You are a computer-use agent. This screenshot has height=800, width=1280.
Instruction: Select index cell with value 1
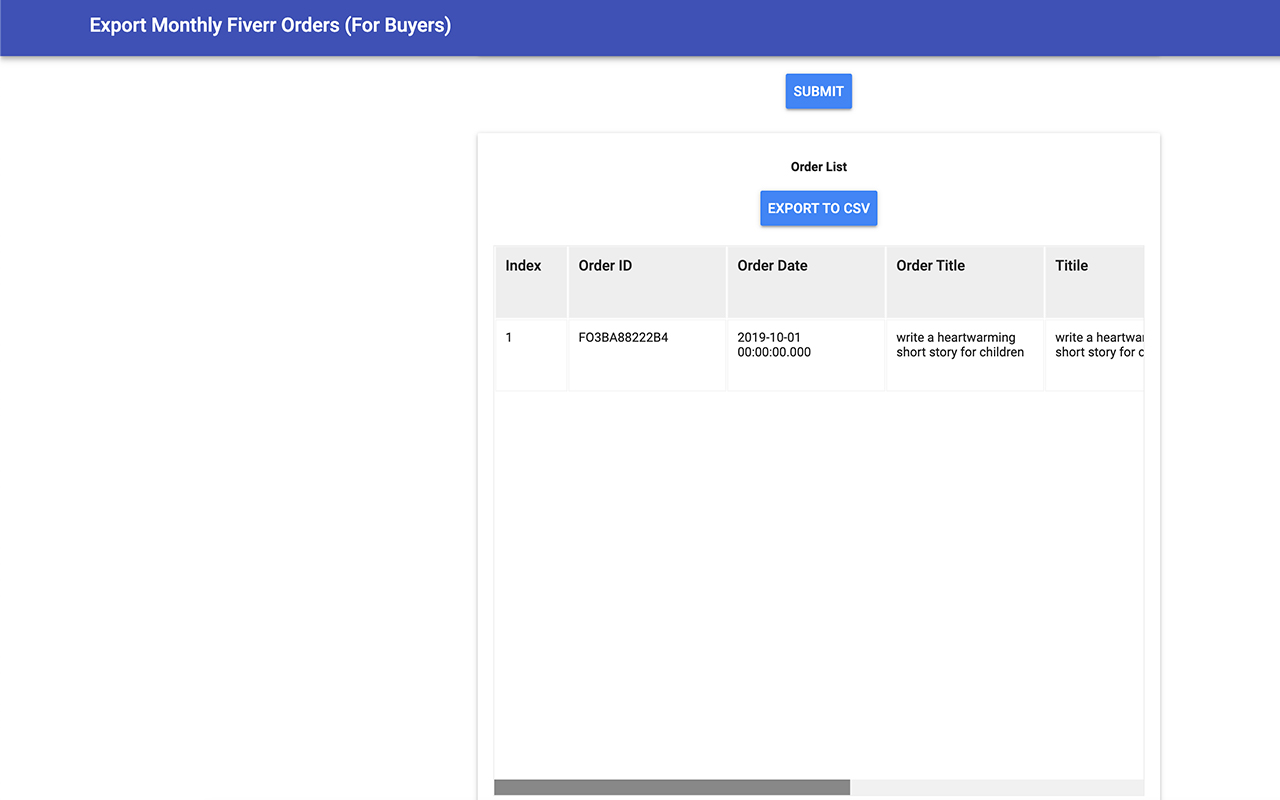tap(531, 355)
